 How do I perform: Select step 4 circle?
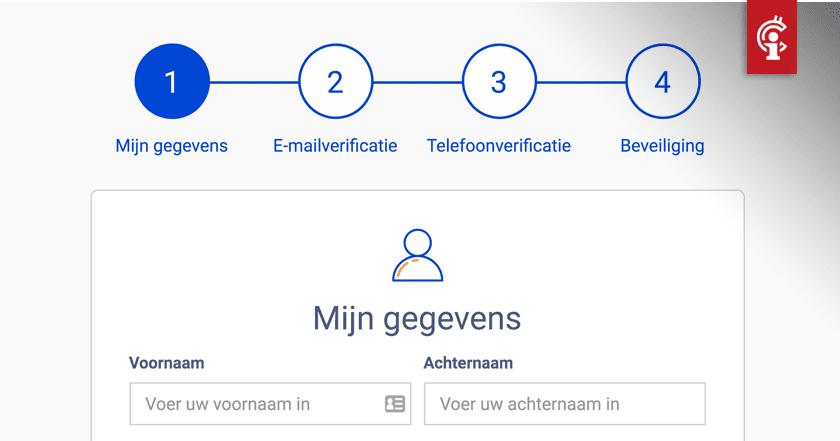(x=663, y=81)
